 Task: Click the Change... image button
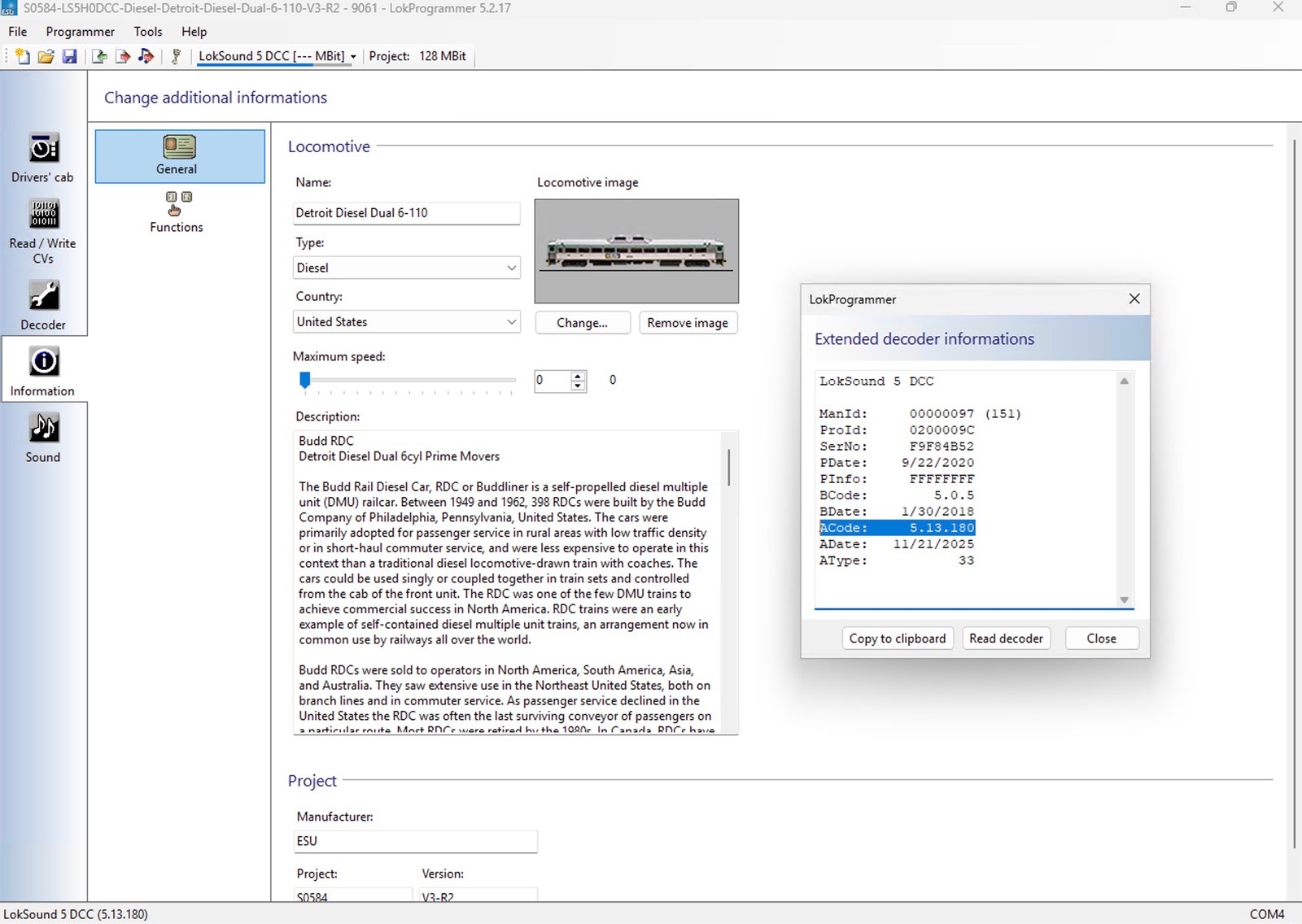point(583,323)
